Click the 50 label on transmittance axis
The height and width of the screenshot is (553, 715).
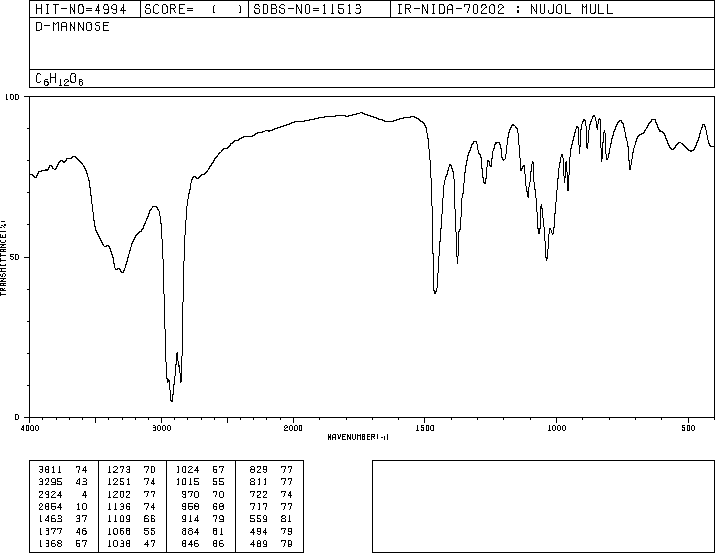point(15,257)
